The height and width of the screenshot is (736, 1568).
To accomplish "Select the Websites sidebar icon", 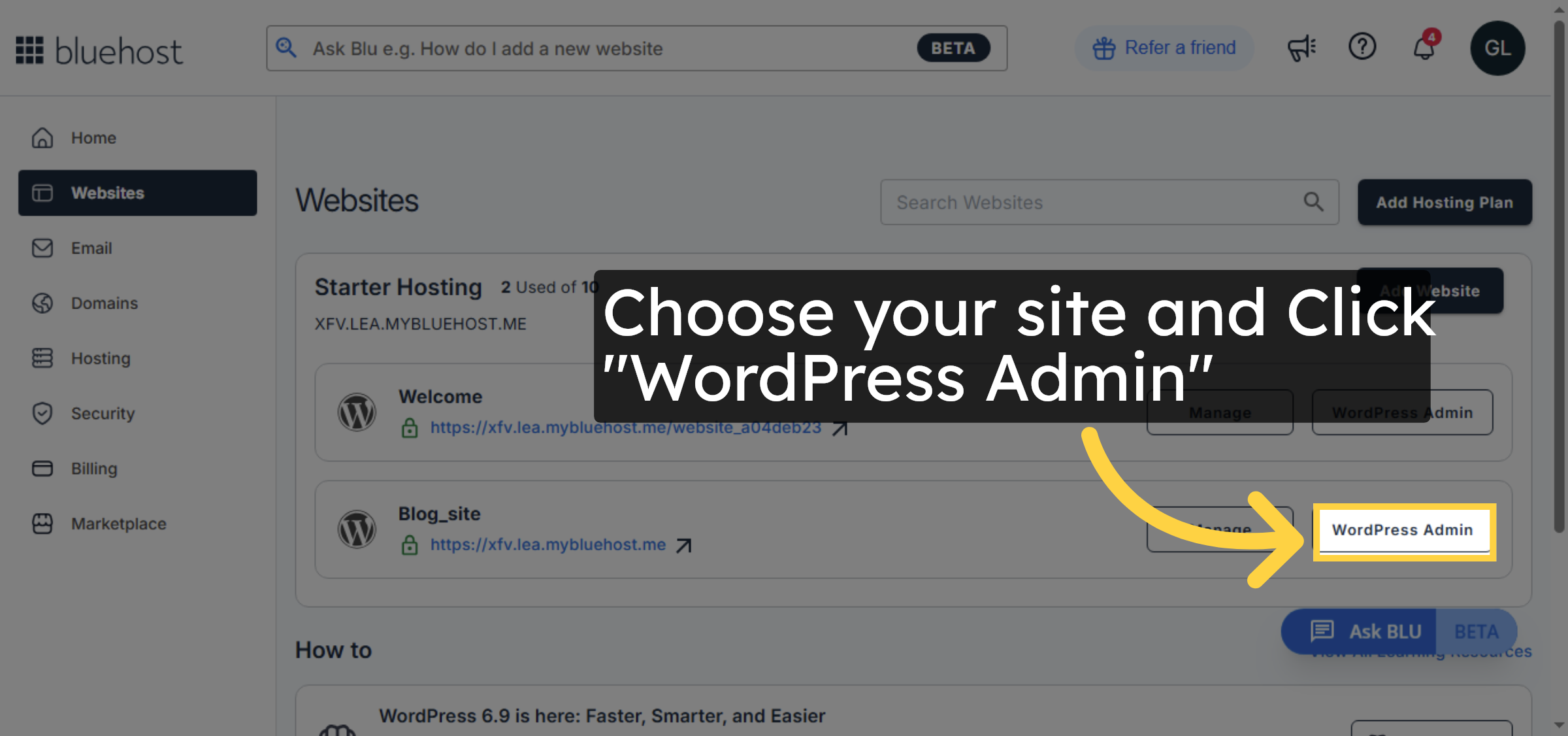I will [41, 193].
